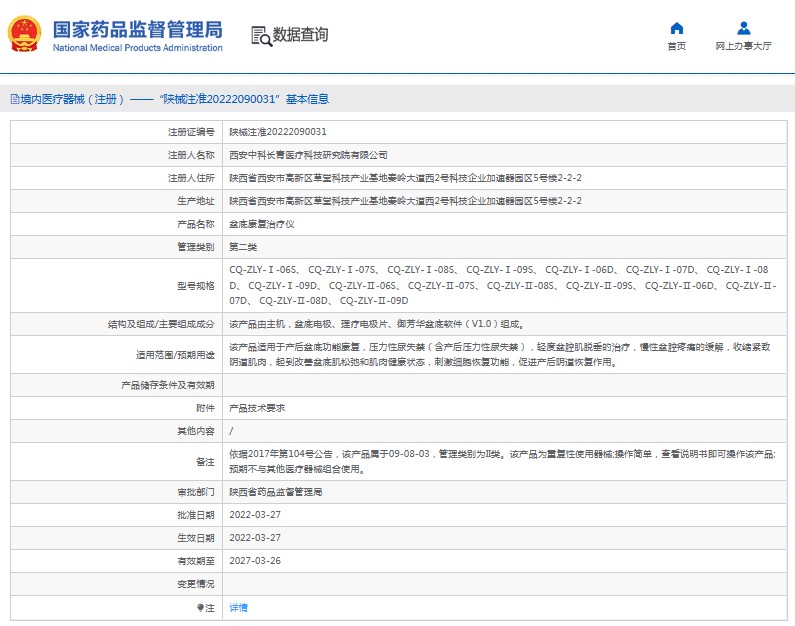Click the data query magnifier icon
The image size is (795, 626).
click(x=261, y=36)
